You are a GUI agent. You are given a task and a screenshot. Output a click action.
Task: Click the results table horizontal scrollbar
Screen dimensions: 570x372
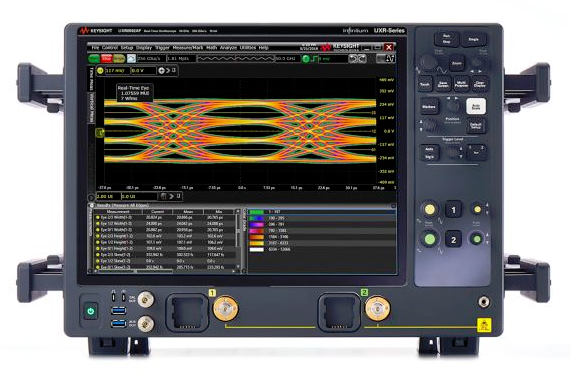[165, 271]
